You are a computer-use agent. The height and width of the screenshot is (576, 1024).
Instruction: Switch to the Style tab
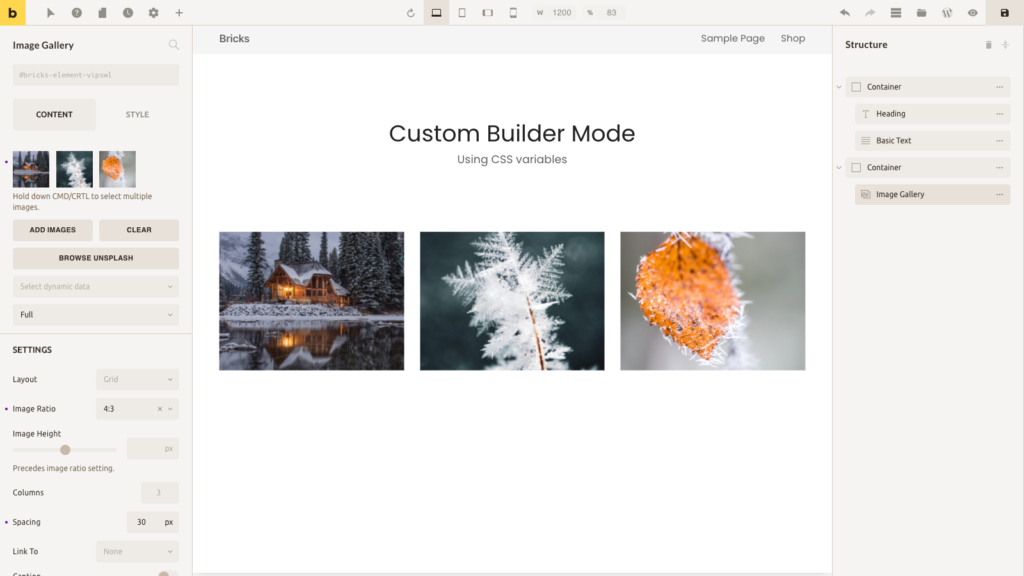pos(137,115)
